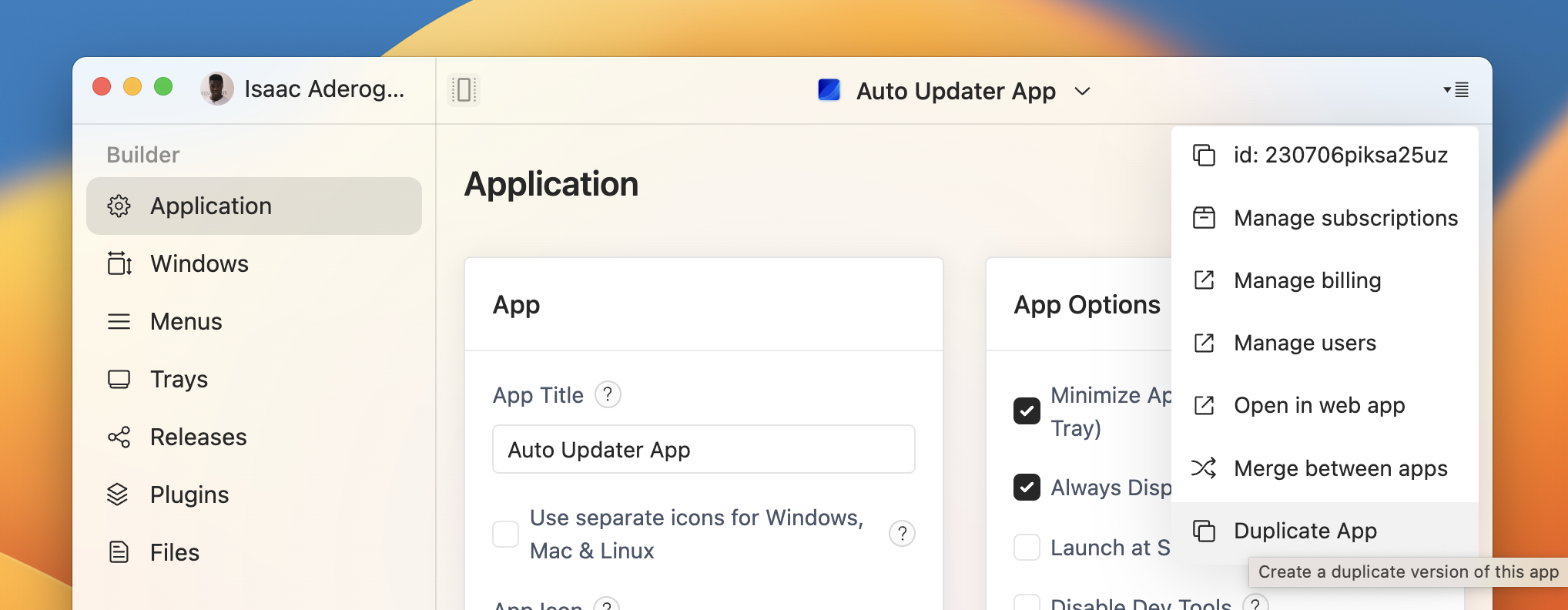Viewport: 1568px width, 610px height.
Task: Click the green fullscreen window button
Action: coord(163,86)
